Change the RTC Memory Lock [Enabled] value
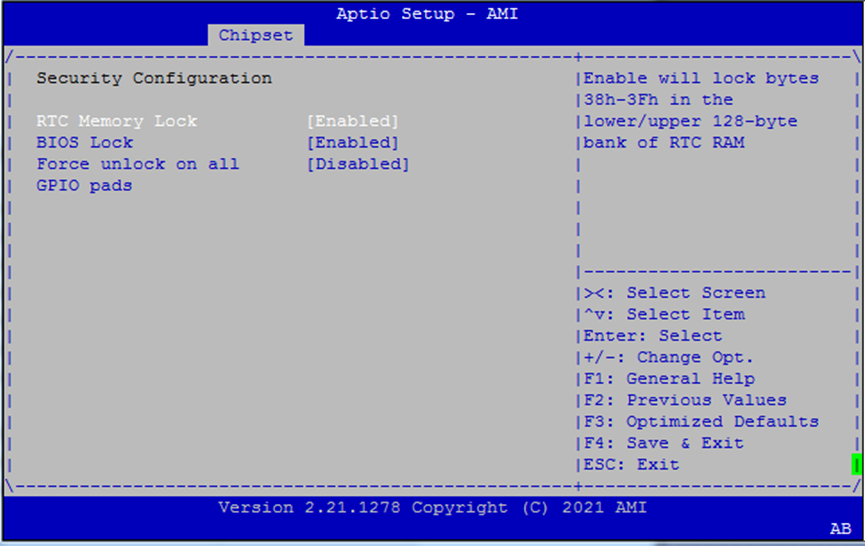865x546 pixels. click(x=353, y=121)
